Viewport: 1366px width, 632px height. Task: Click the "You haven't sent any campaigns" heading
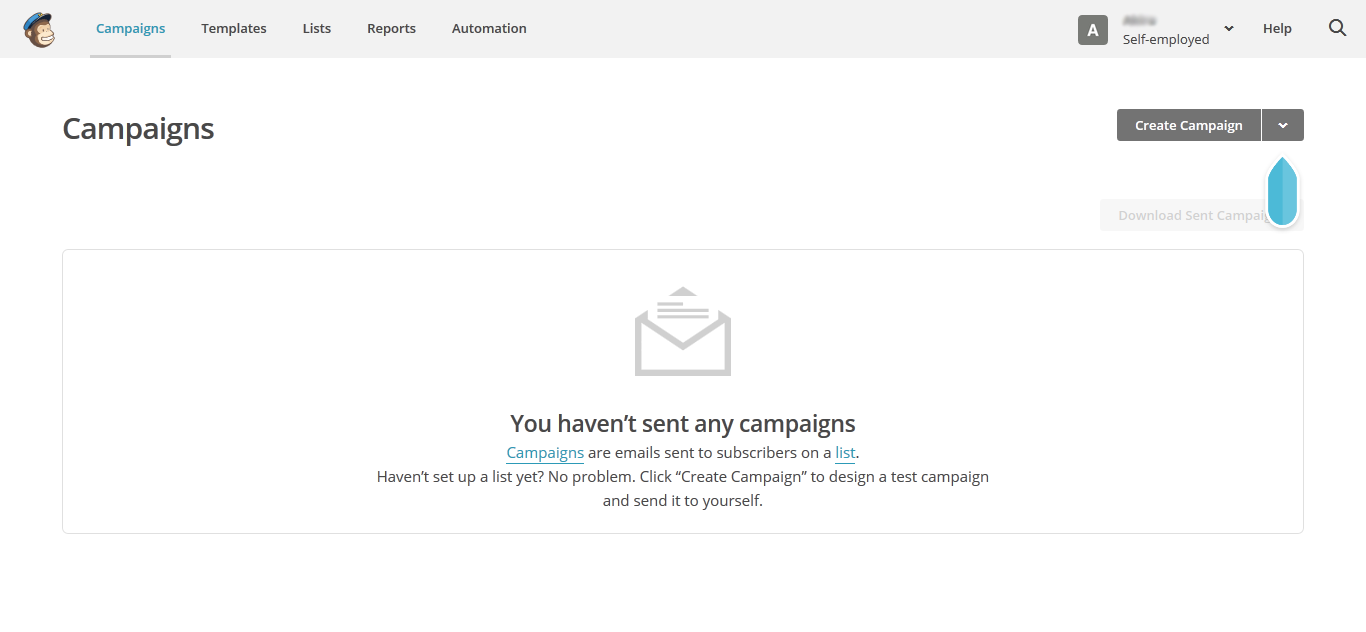[683, 423]
